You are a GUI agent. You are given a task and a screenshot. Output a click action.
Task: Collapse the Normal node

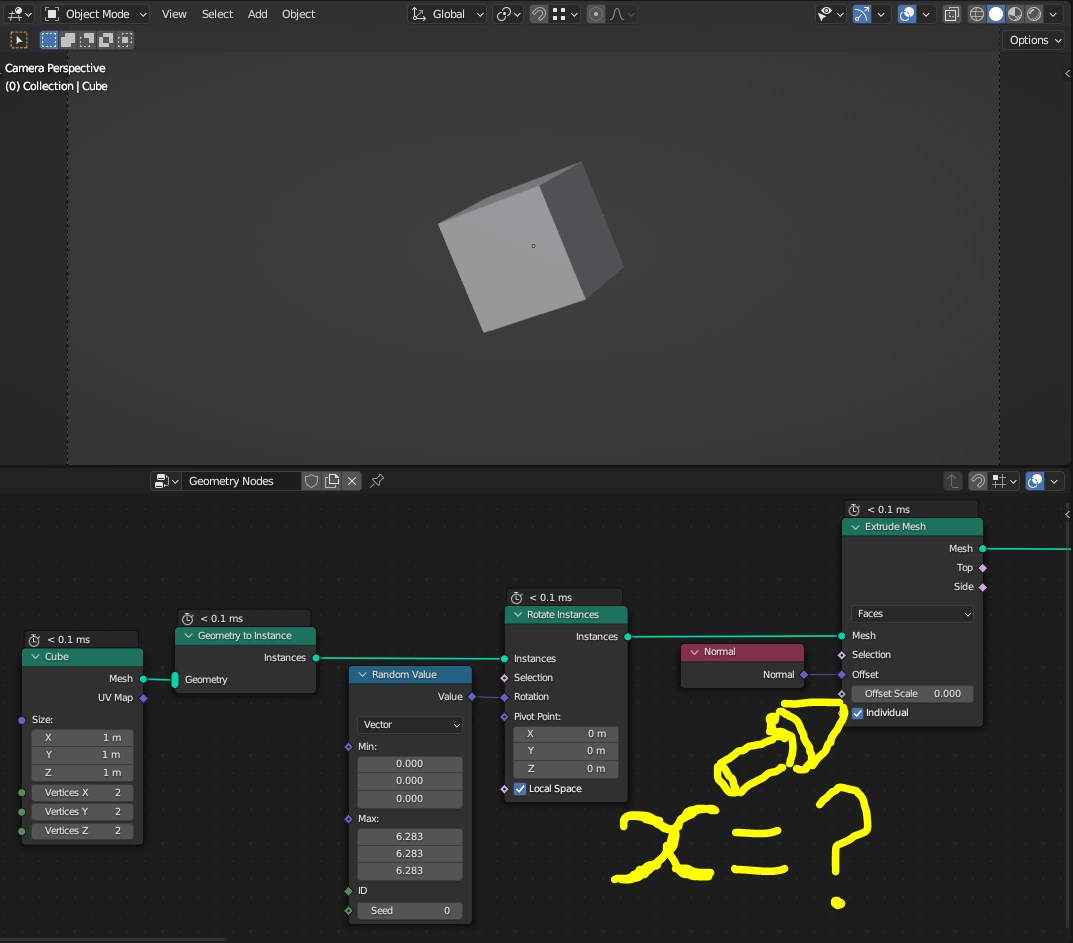[x=695, y=652]
